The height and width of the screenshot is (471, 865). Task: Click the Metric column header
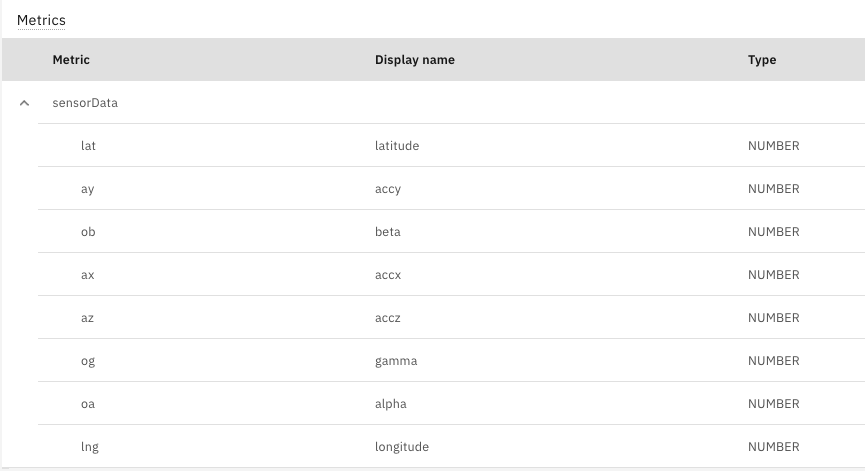click(x=71, y=60)
